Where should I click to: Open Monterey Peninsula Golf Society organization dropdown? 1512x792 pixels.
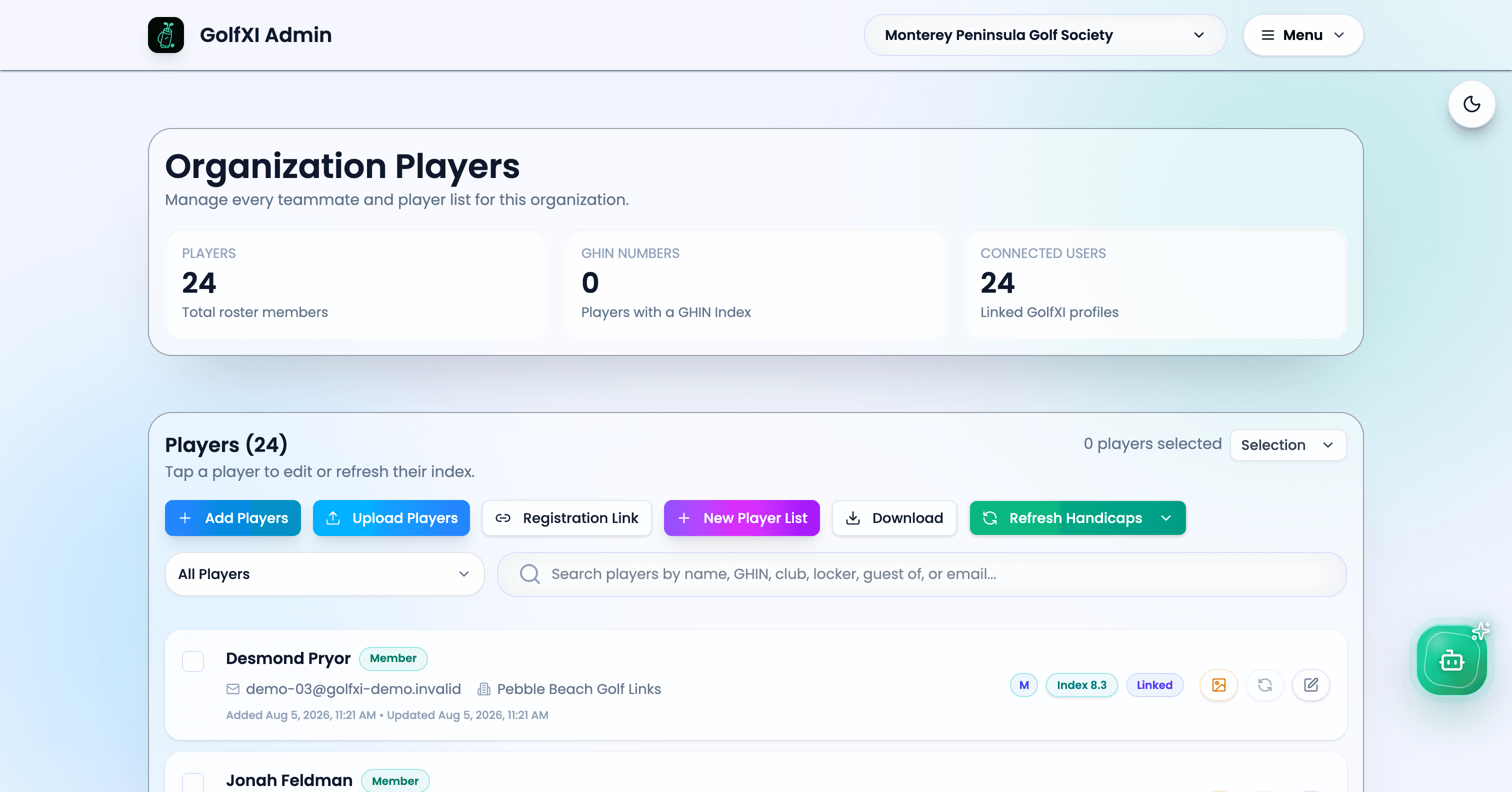pyautogui.click(x=1045, y=35)
